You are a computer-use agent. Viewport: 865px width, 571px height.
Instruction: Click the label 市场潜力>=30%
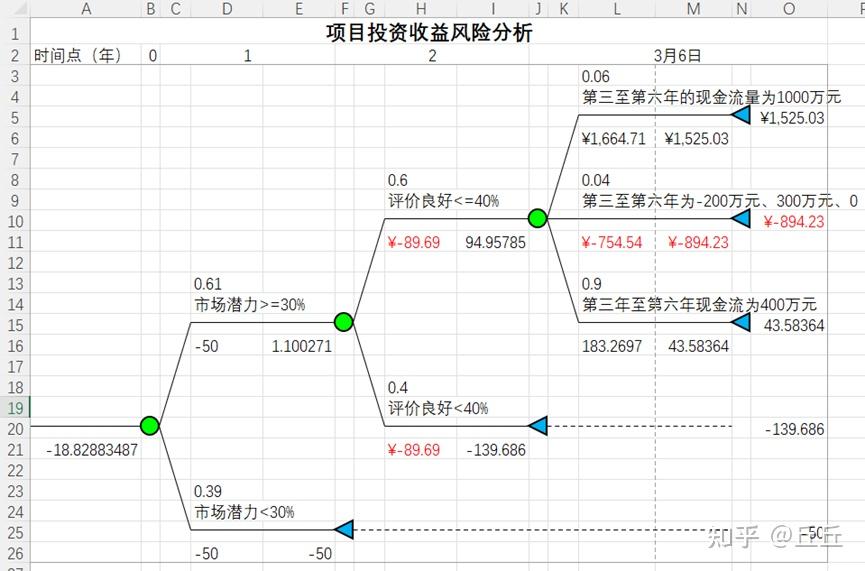[249, 305]
